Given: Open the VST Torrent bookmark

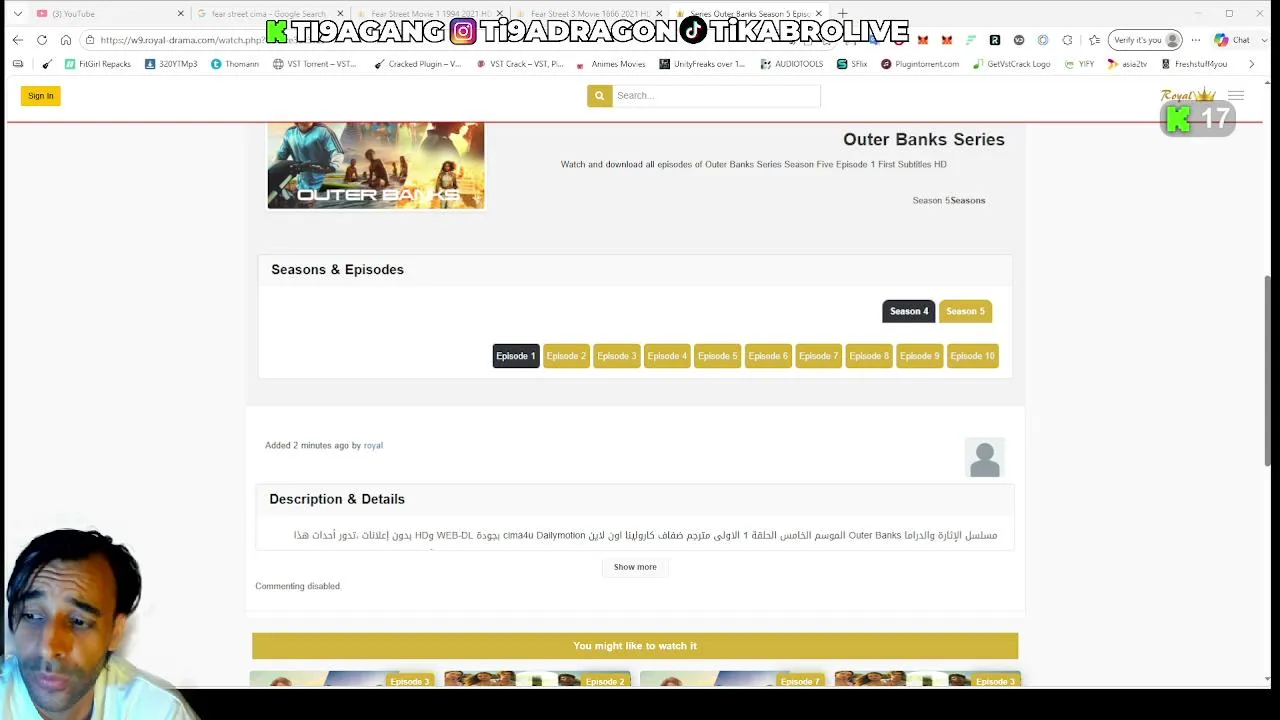Looking at the screenshot, I should pos(314,64).
